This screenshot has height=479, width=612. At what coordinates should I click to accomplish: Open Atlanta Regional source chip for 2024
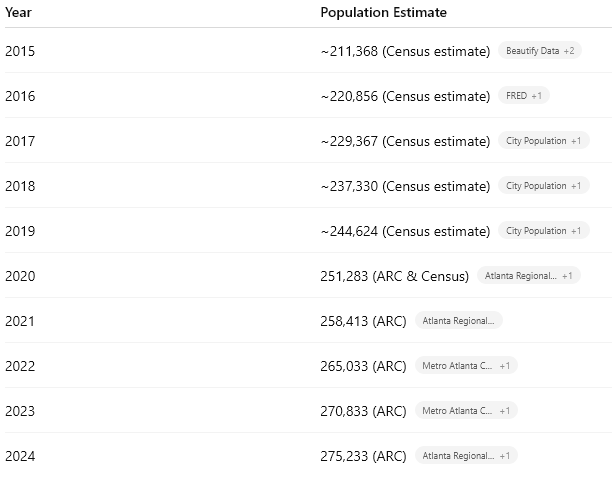[x=466, y=456]
